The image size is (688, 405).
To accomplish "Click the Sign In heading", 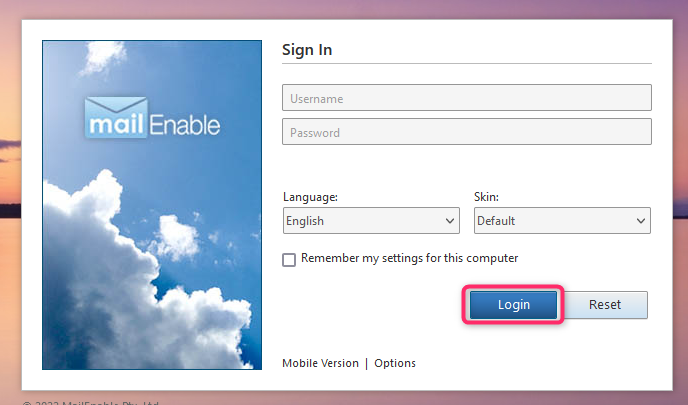I will click(x=307, y=50).
